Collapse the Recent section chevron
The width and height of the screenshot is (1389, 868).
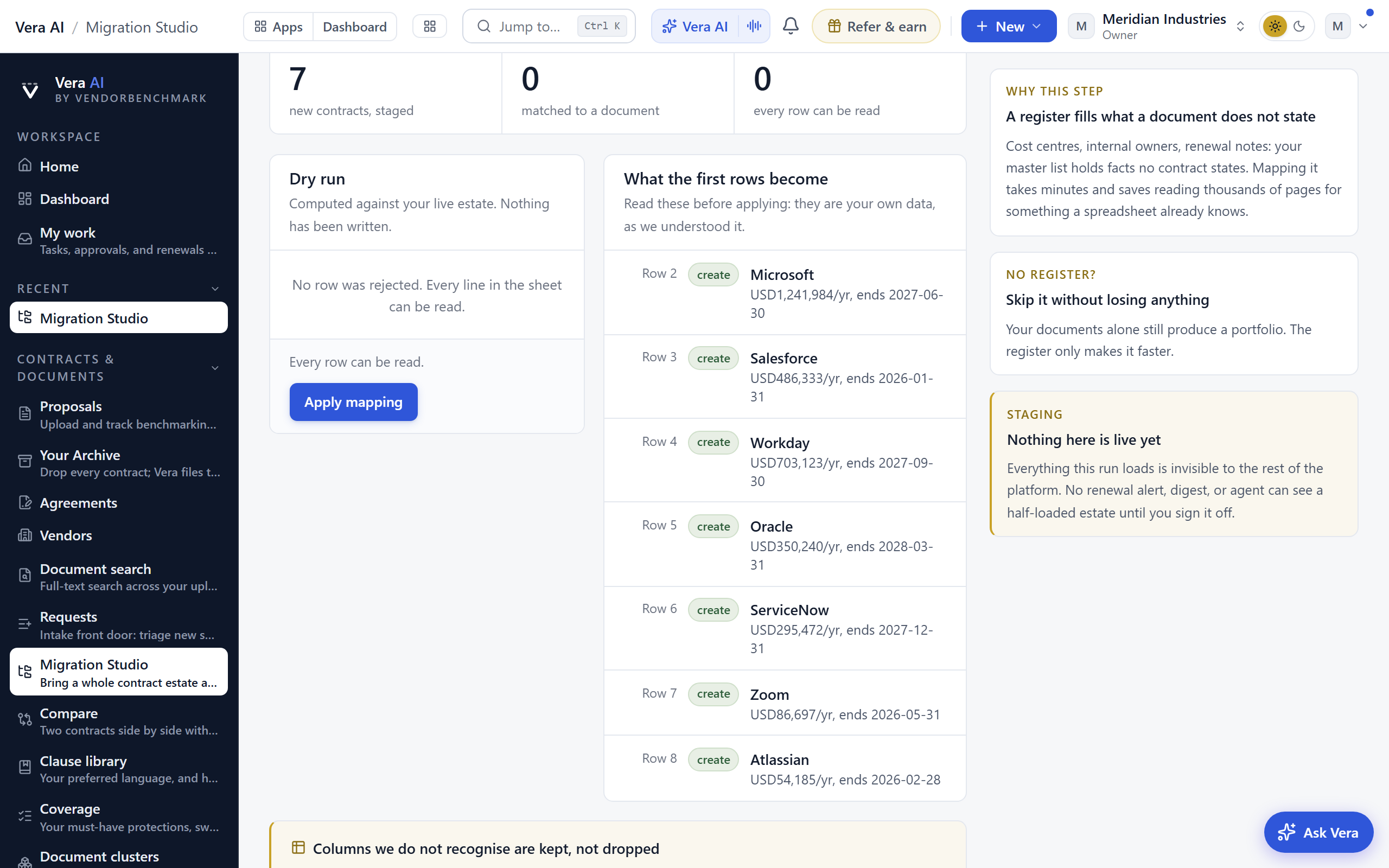point(215,289)
